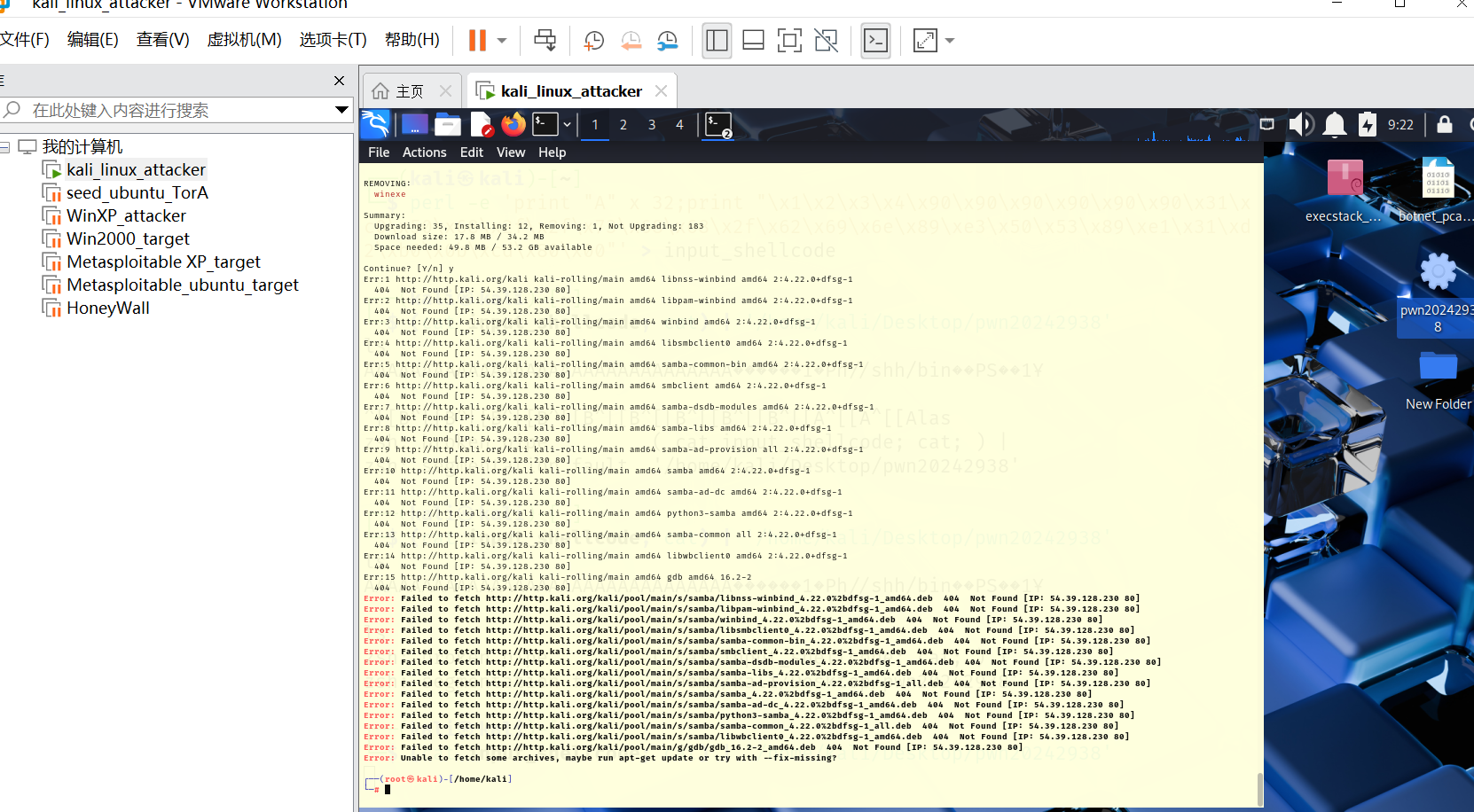This screenshot has width=1474, height=812.
Task: Expand the library search dropdown arrow
Action: (x=341, y=110)
